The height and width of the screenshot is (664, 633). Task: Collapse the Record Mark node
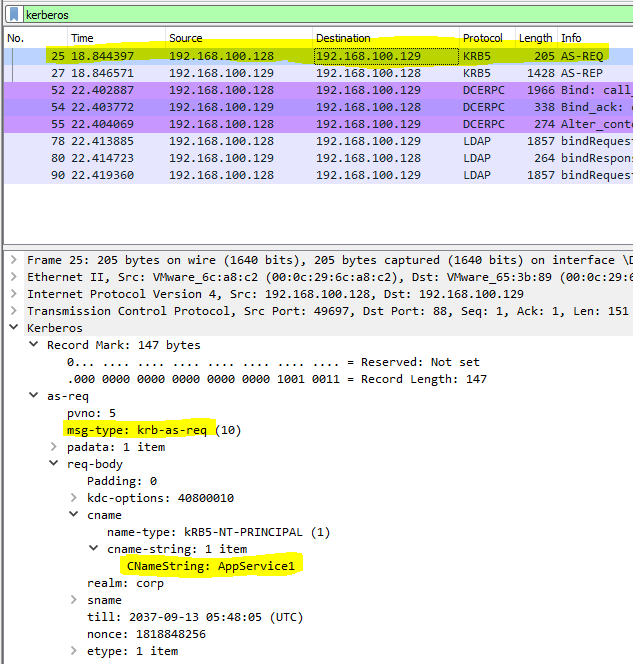click(34, 345)
